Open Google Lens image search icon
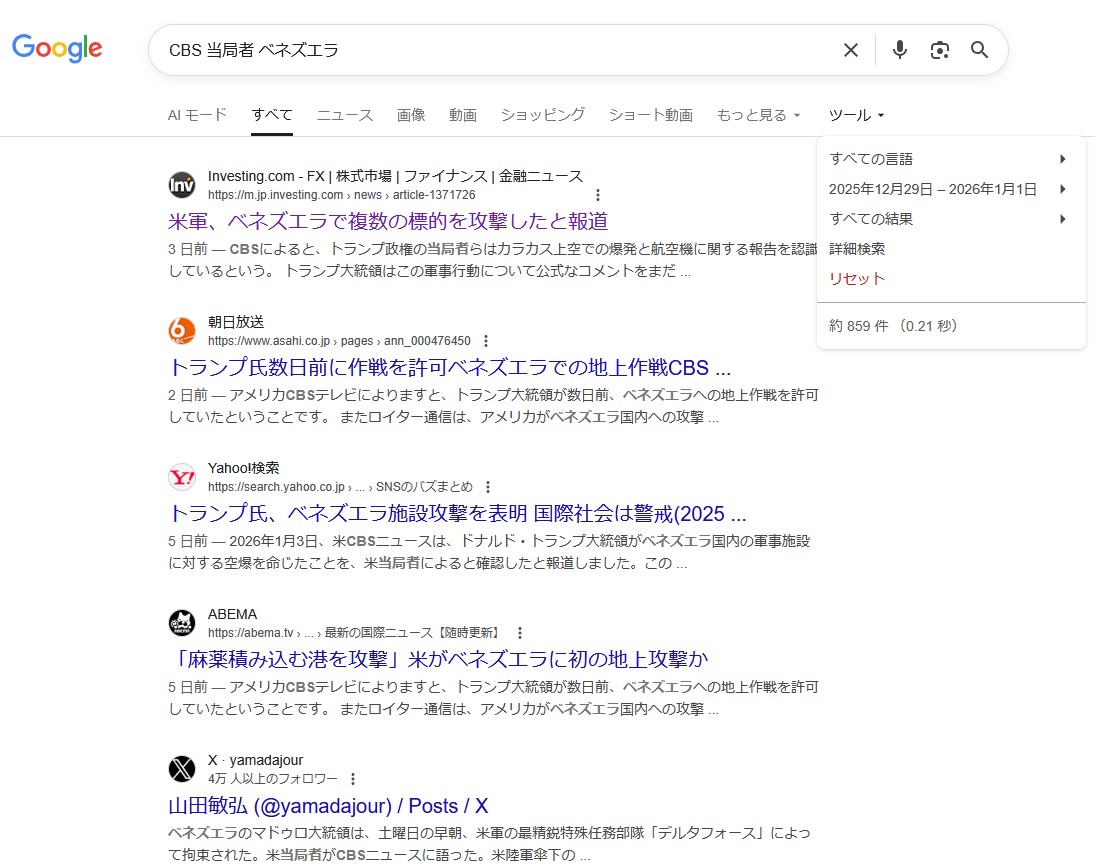1095x867 pixels. coord(939,50)
